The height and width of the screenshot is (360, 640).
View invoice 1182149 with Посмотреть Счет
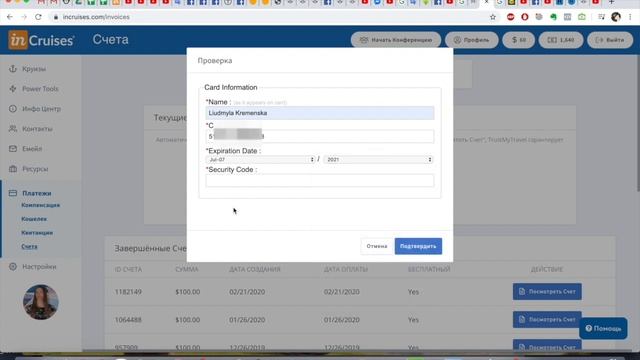point(547,291)
